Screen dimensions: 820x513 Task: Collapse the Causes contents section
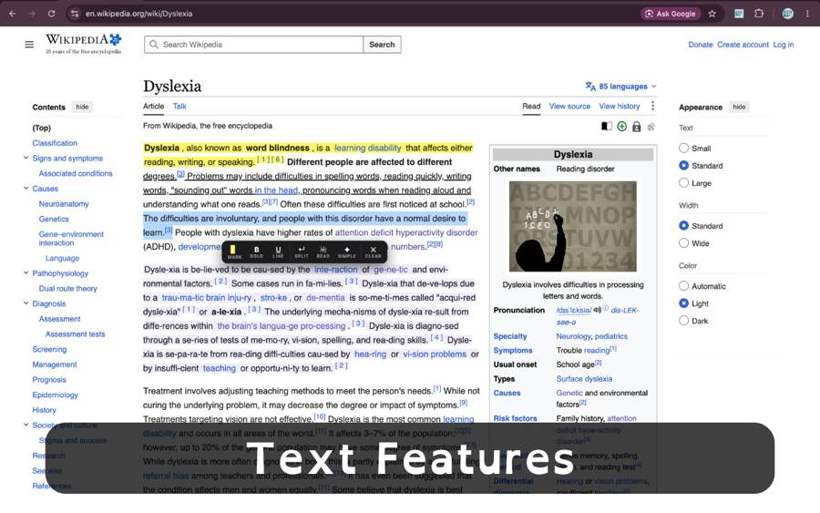[26, 188]
